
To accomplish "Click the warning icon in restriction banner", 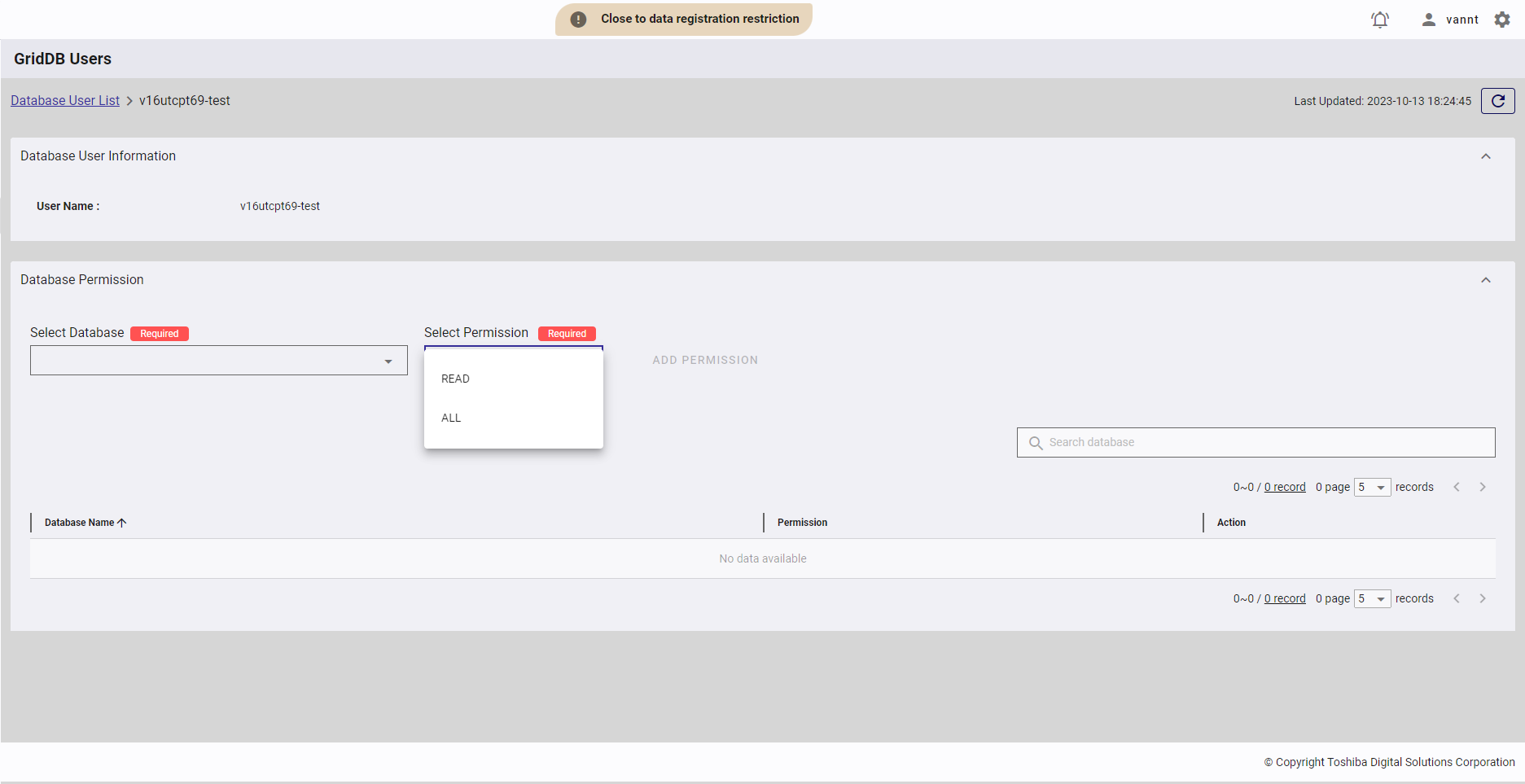I will point(578,20).
